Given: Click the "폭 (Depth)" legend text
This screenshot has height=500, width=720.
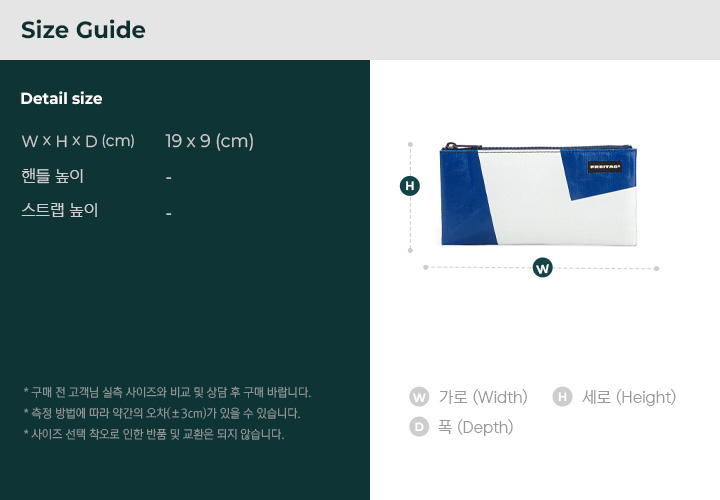Looking at the screenshot, I should click(475, 427).
